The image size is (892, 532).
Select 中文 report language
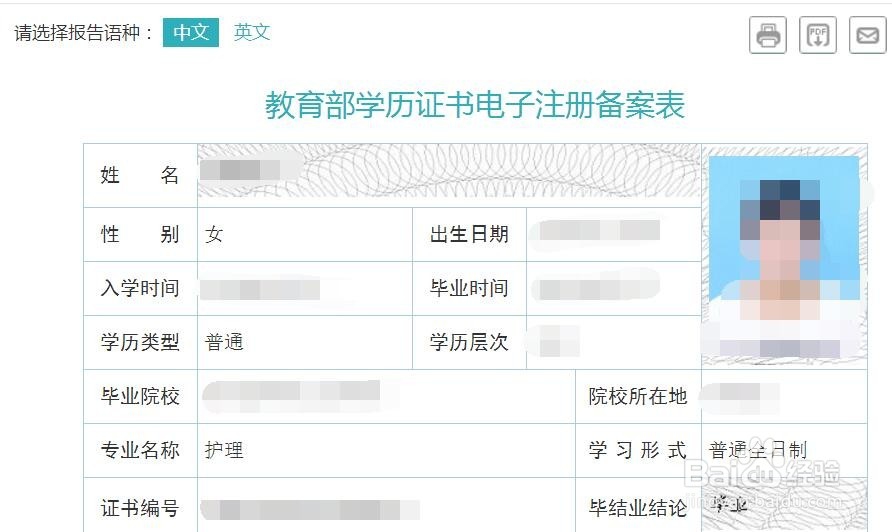click(x=191, y=32)
